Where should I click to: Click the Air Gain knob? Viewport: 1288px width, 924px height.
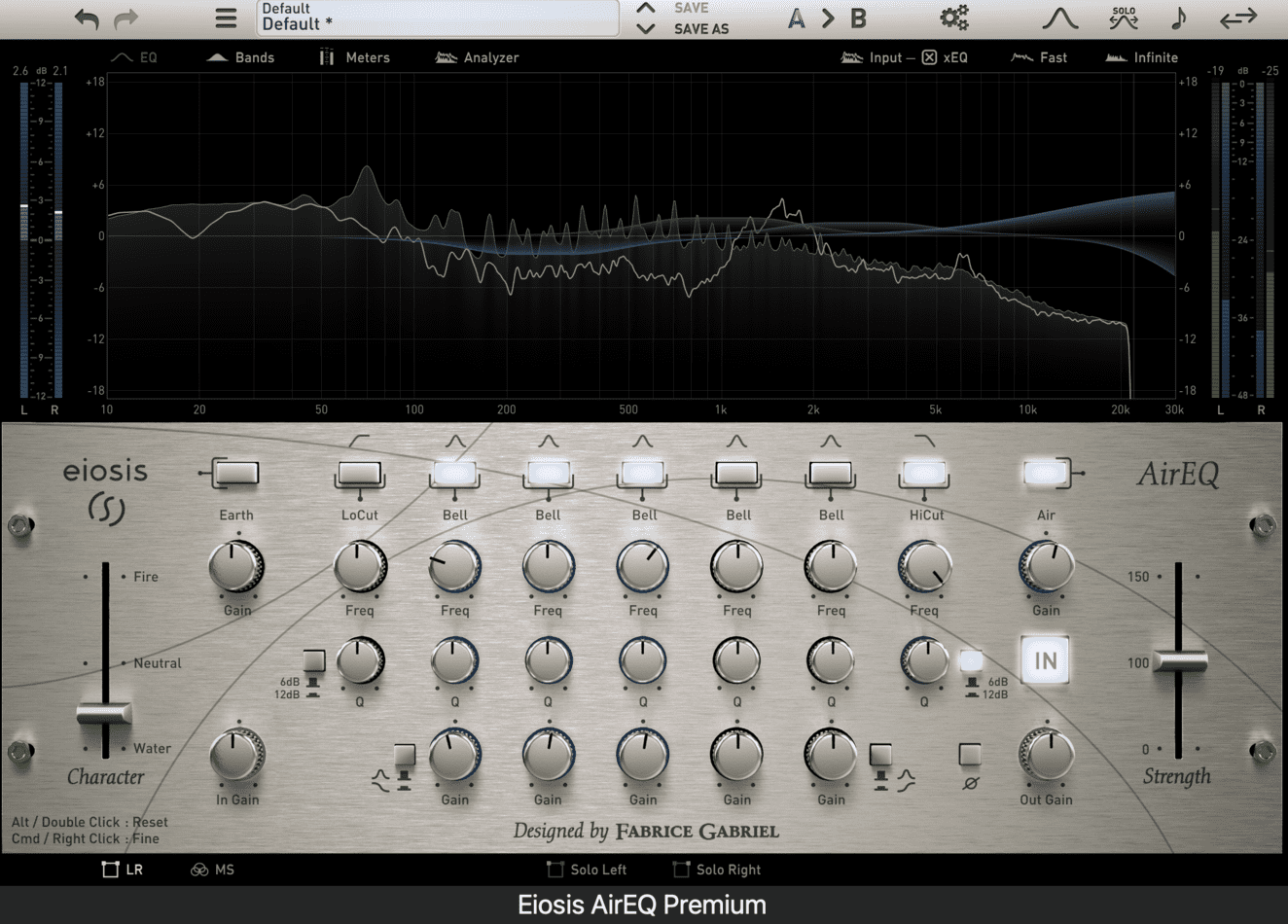[x=1046, y=567]
